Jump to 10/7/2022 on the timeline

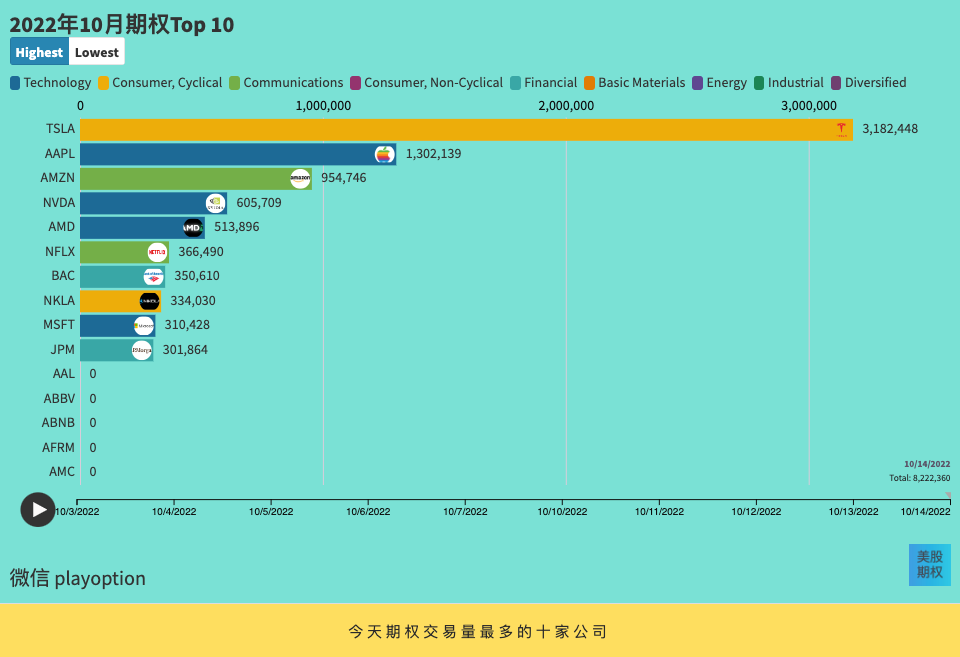coord(465,511)
